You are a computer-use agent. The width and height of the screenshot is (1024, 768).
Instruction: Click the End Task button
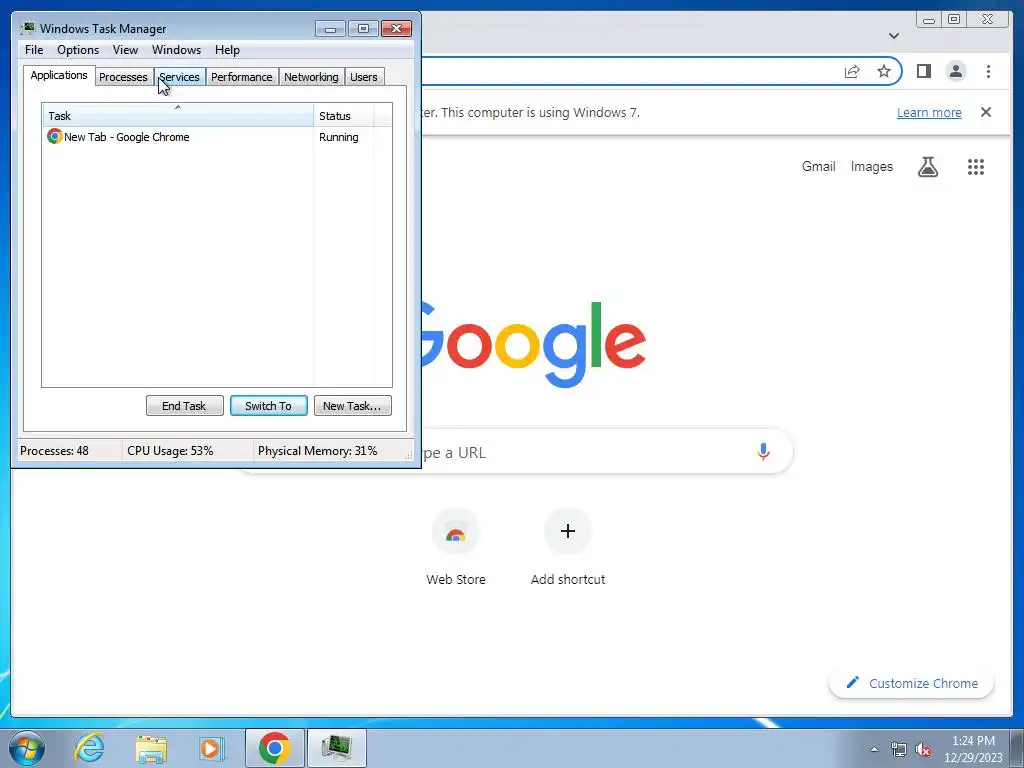(x=184, y=406)
